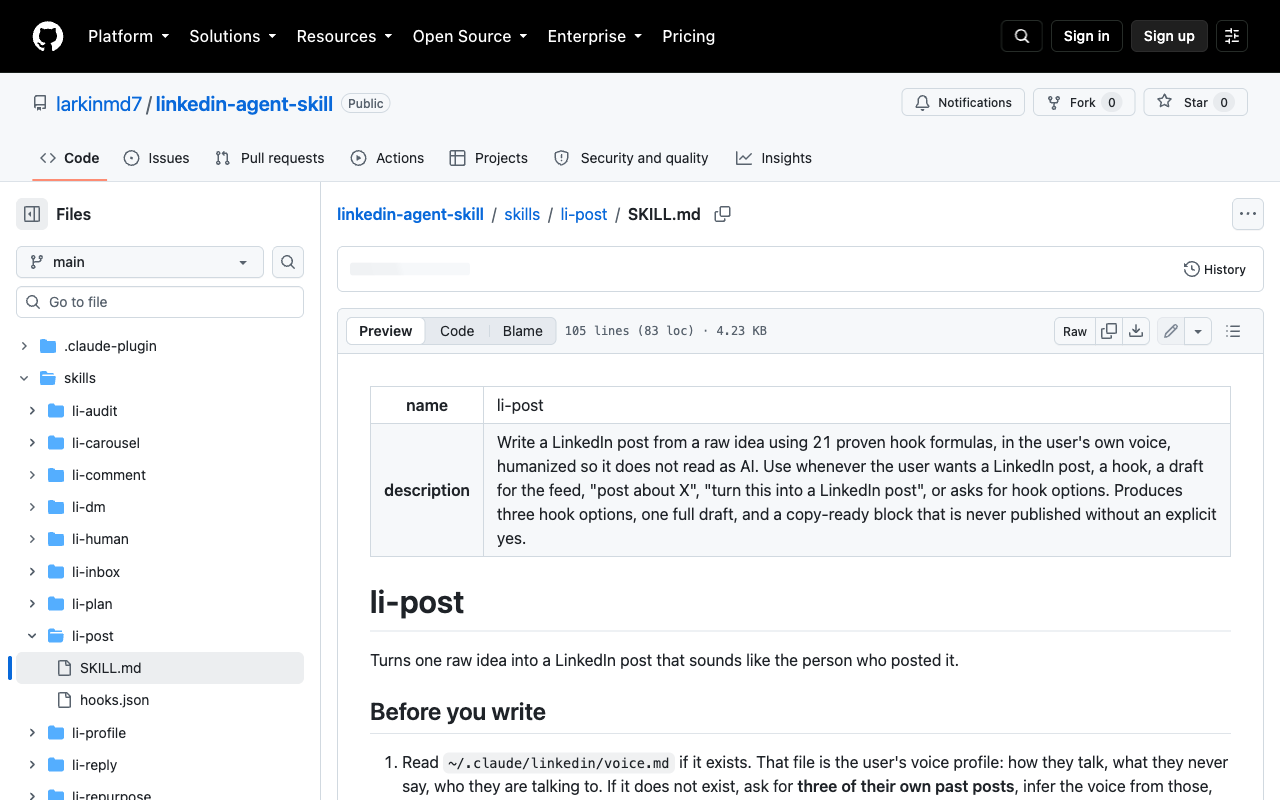Click the Sign in button

[1087, 36]
